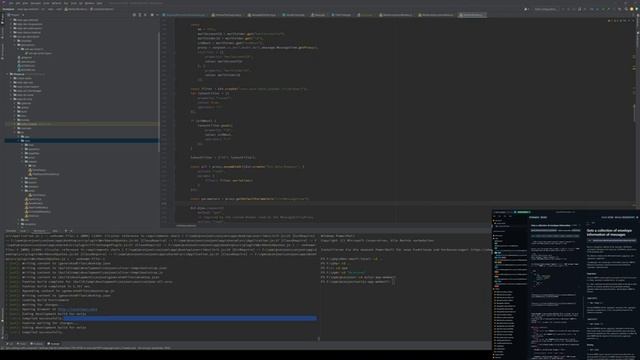Screen dimensions: 640x360
Task: Select the blue-highlighted folder row in the project tree
Action: tap(81, 140)
